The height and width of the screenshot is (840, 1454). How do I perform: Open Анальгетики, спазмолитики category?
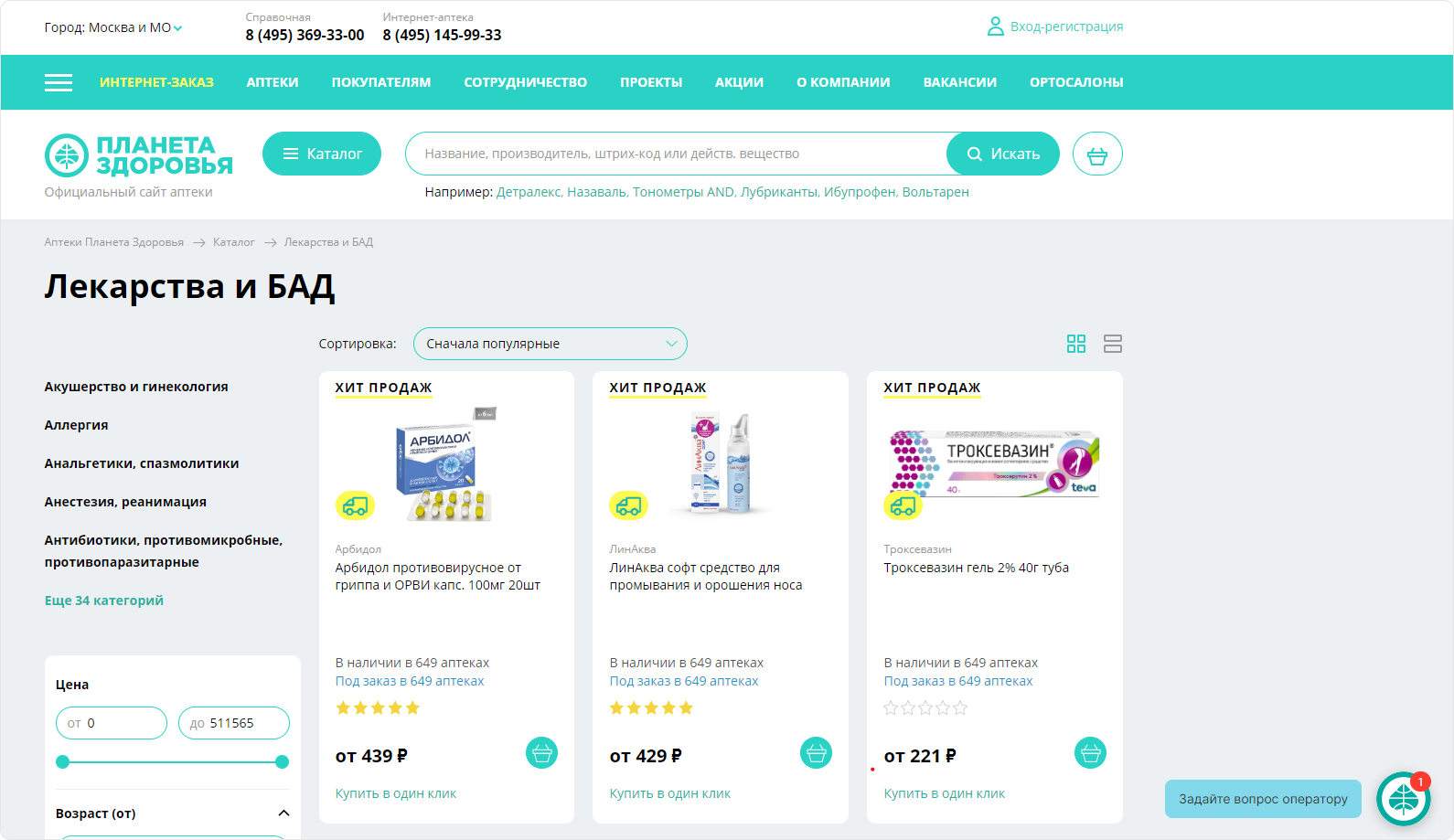point(142,463)
